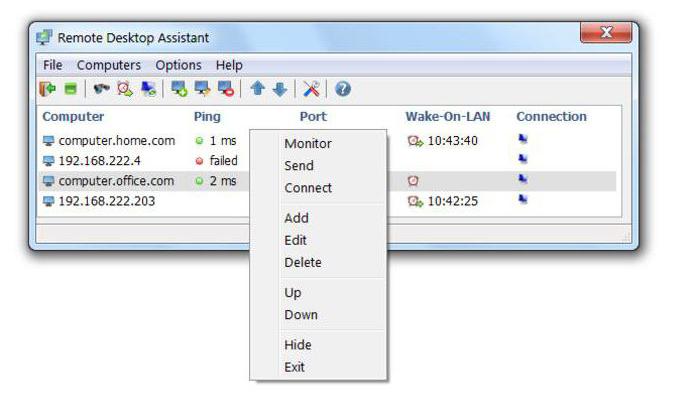700x393 pixels.
Task: Open the Help menu
Action: [x=229, y=65]
